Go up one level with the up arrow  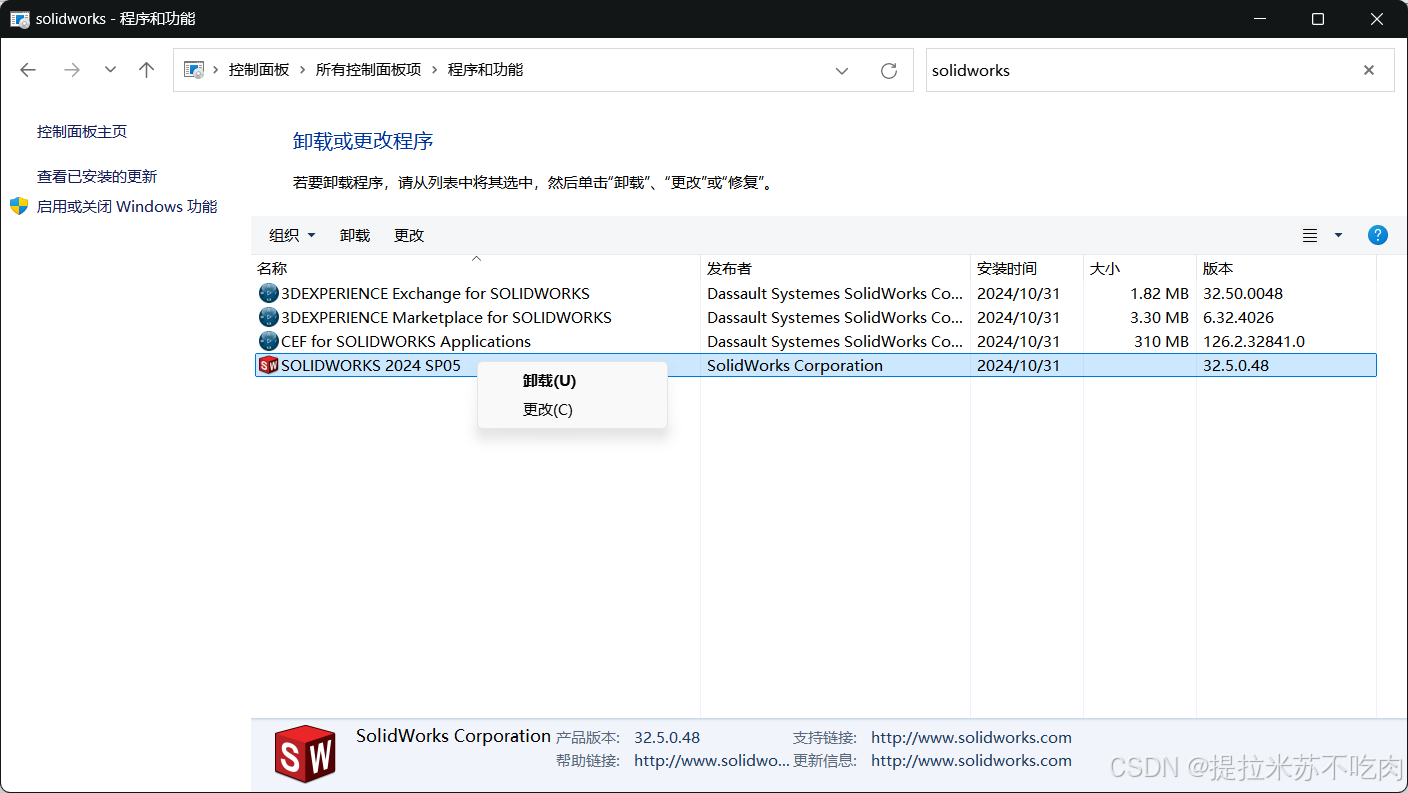147,70
